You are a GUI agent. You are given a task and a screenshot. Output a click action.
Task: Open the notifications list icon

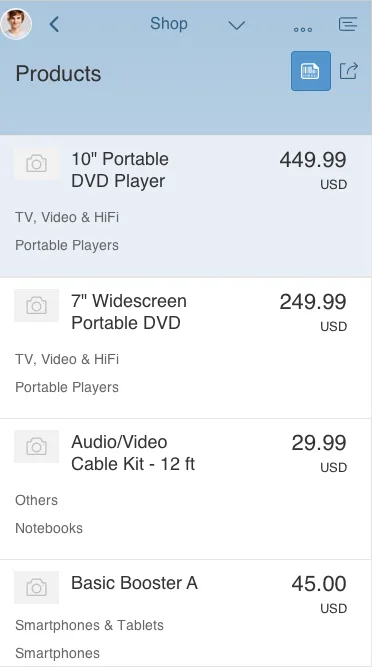point(347,24)
